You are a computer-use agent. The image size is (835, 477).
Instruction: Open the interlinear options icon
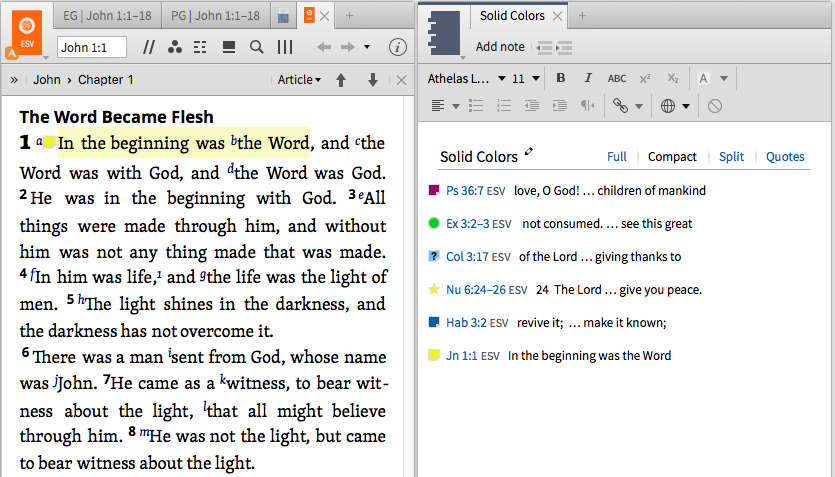[200, 47]
